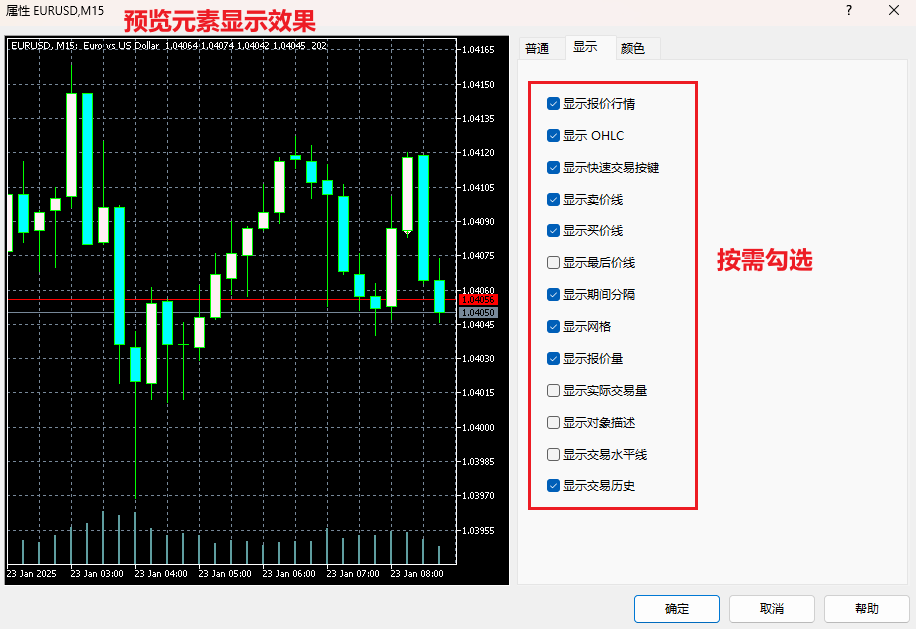Uncheck 显示卖价线 checkbox
This screenshot has width=916, height=629.
pos(554,199)
